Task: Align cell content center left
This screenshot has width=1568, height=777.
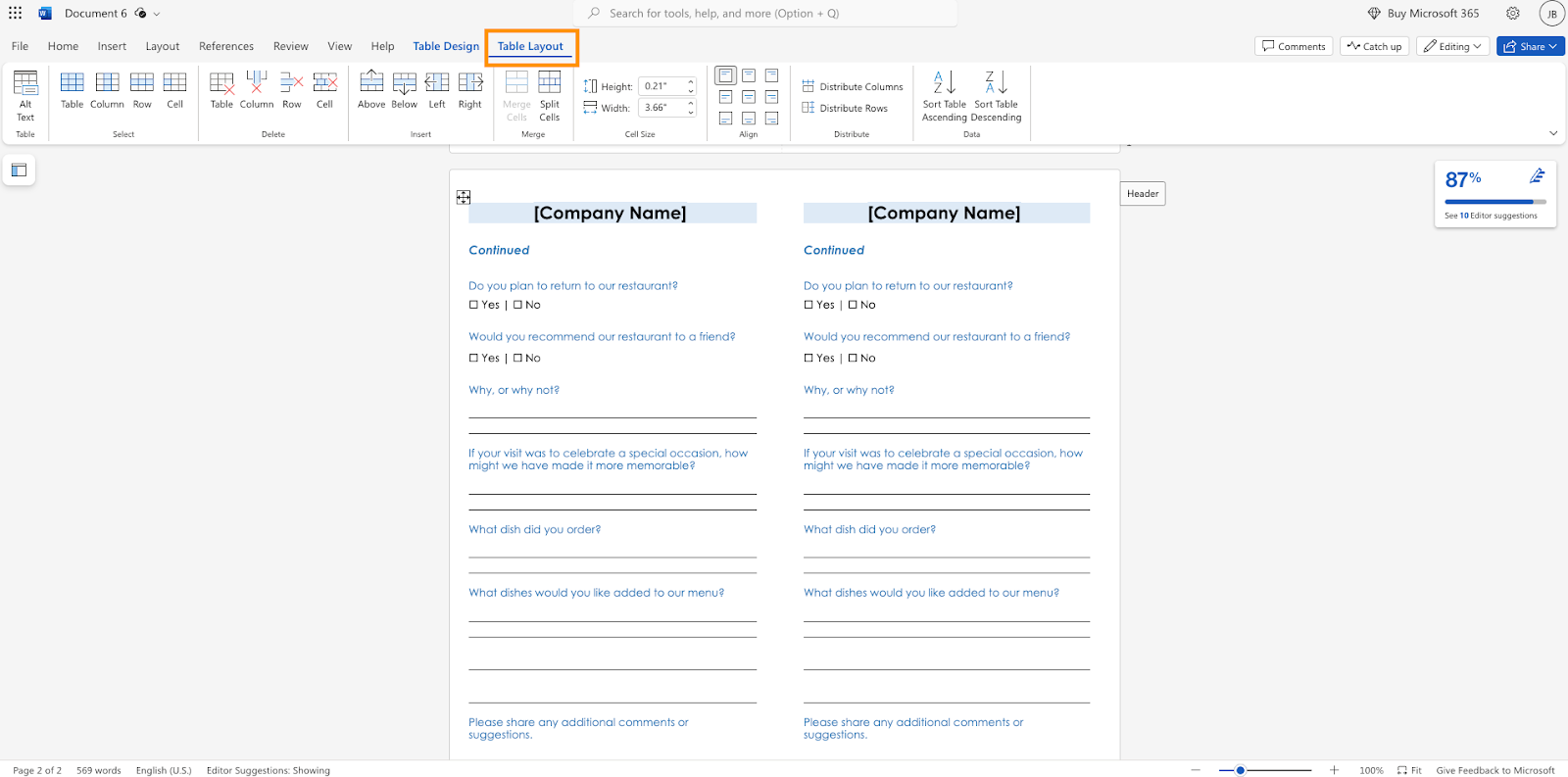Action: (x=725, y=97)
